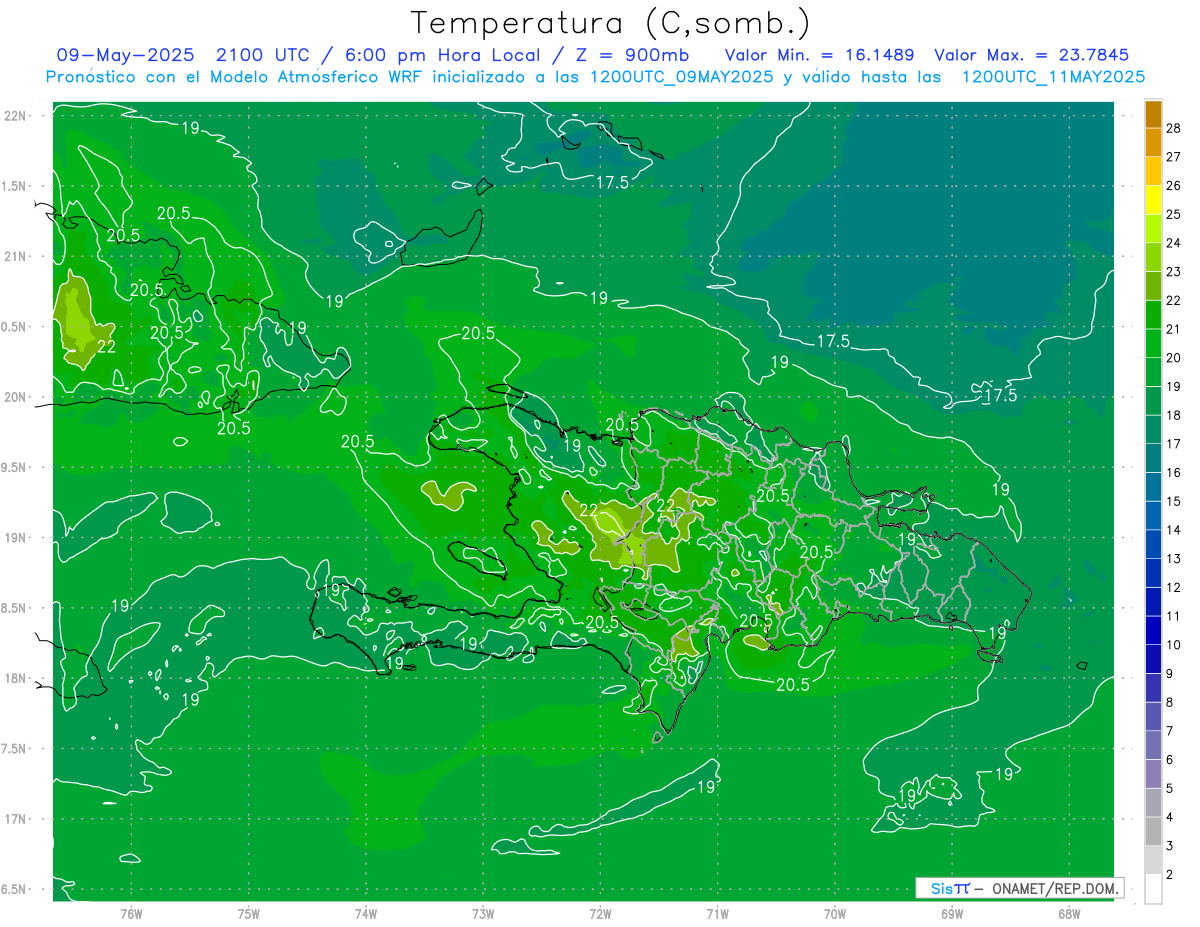Click the '73W' longitude axis label

click(483, 914)
